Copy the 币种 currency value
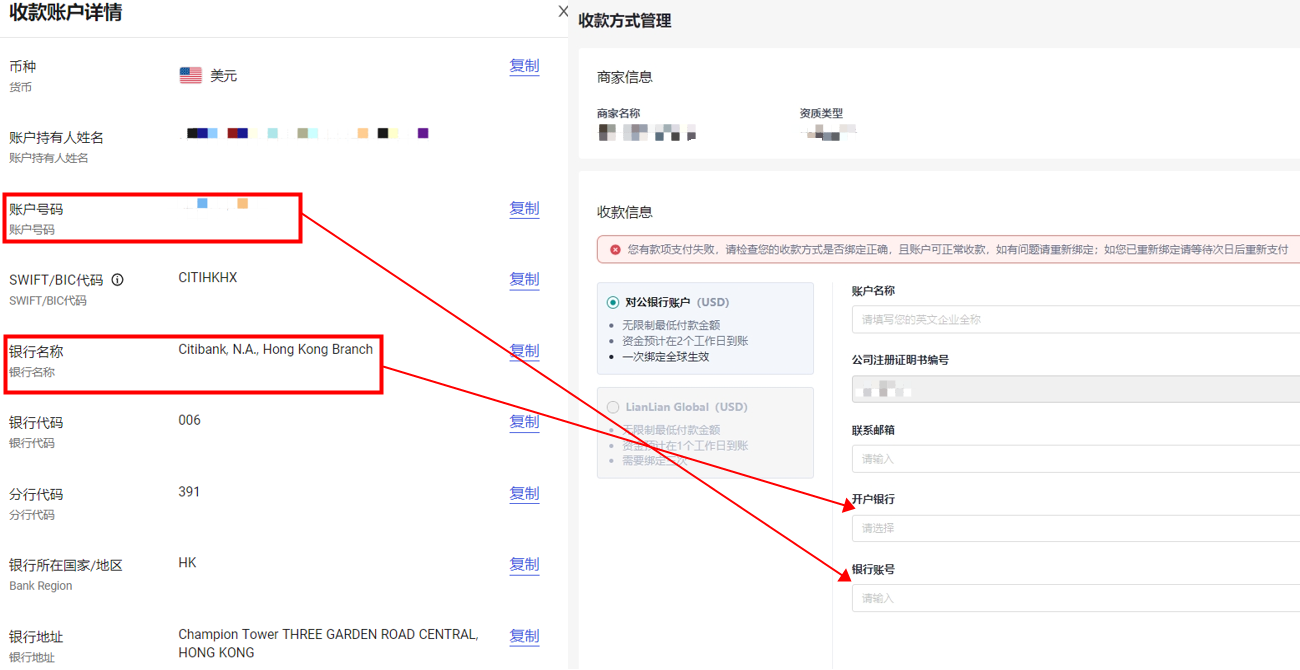The height and width of the screenshot is (670, 1300). pos(524,66)
